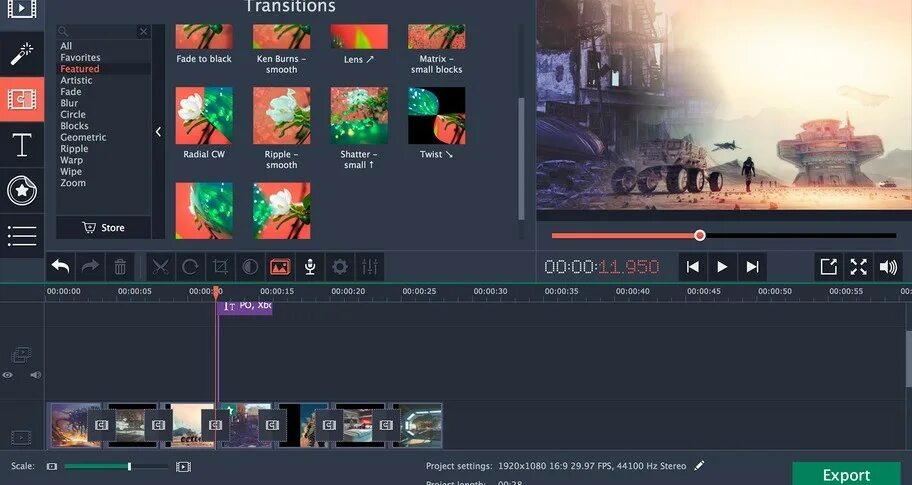The width and height of the screenshot is (912, 485).
Task: Open the media import tab icon
Action: [x=22, y=9]
